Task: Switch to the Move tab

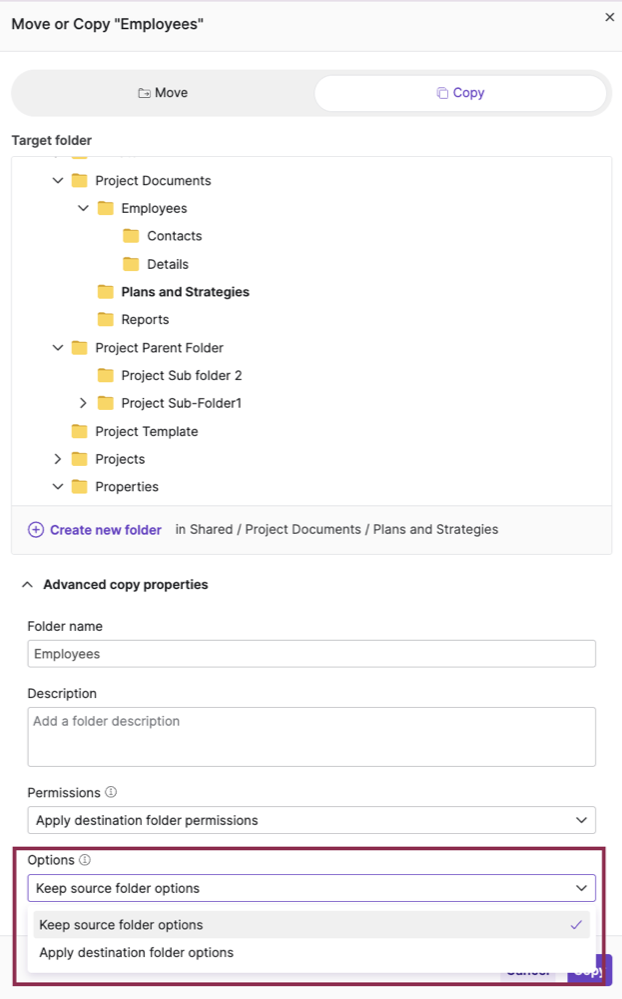Action: 163,92
